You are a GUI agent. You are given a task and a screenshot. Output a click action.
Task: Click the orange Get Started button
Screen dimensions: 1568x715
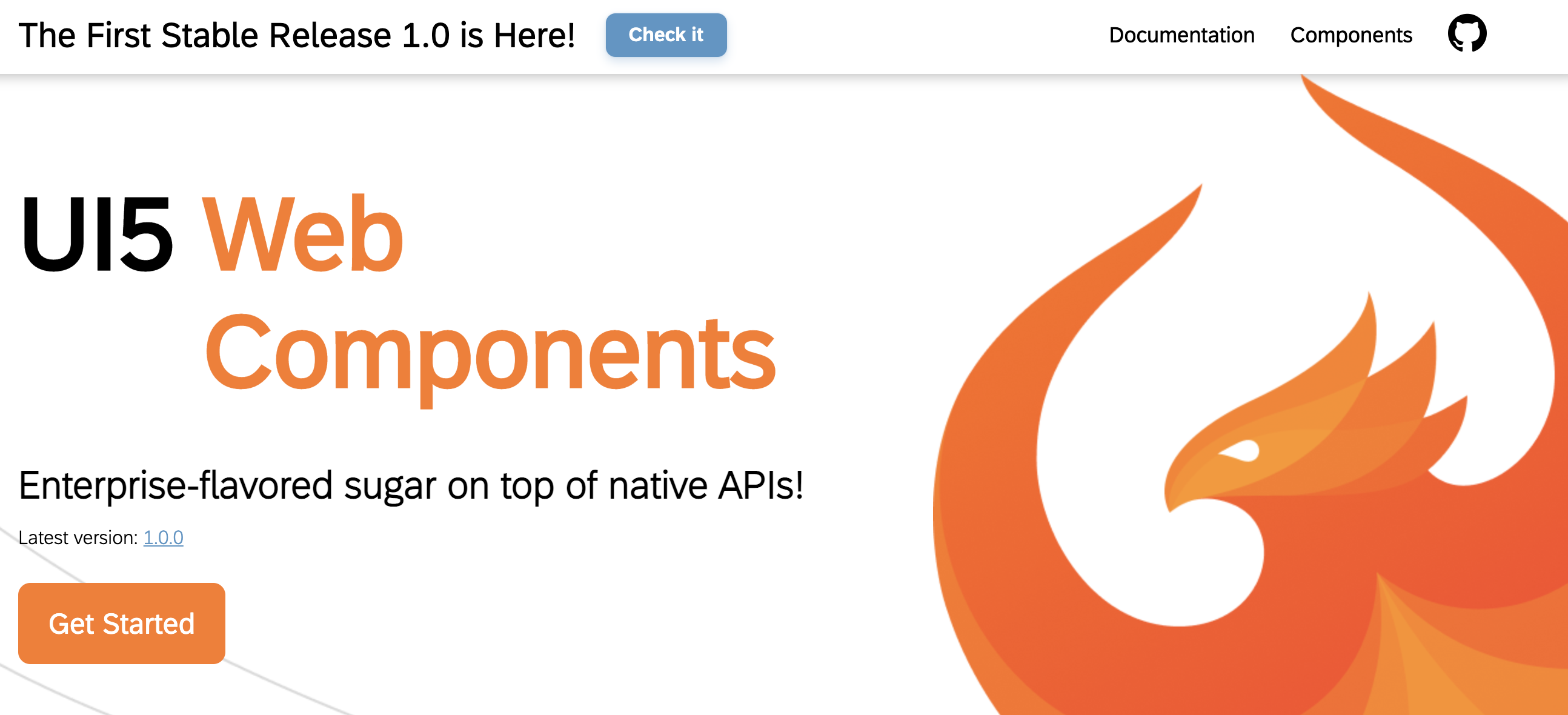point(122,623)
